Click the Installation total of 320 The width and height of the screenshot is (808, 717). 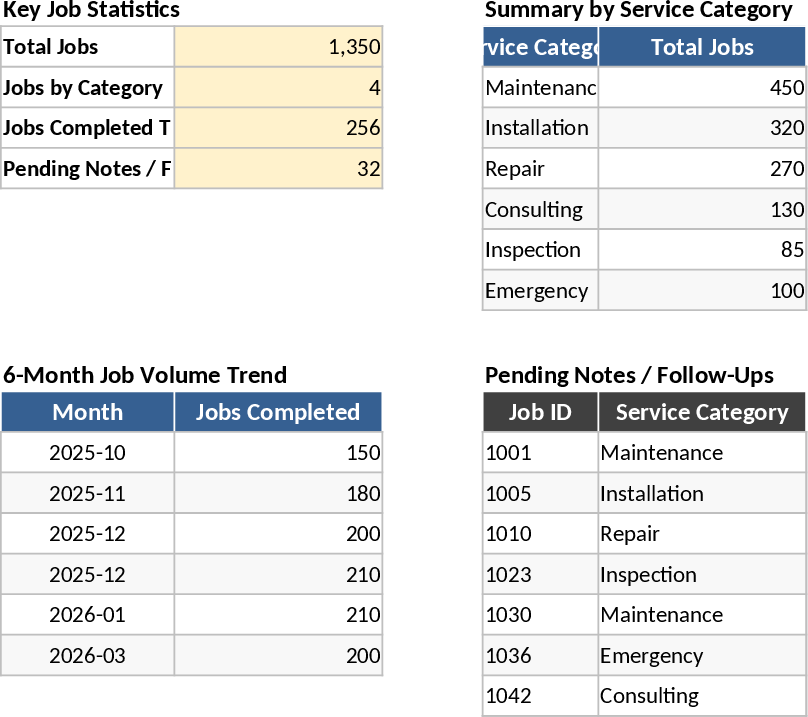click(x=702, y=128)
